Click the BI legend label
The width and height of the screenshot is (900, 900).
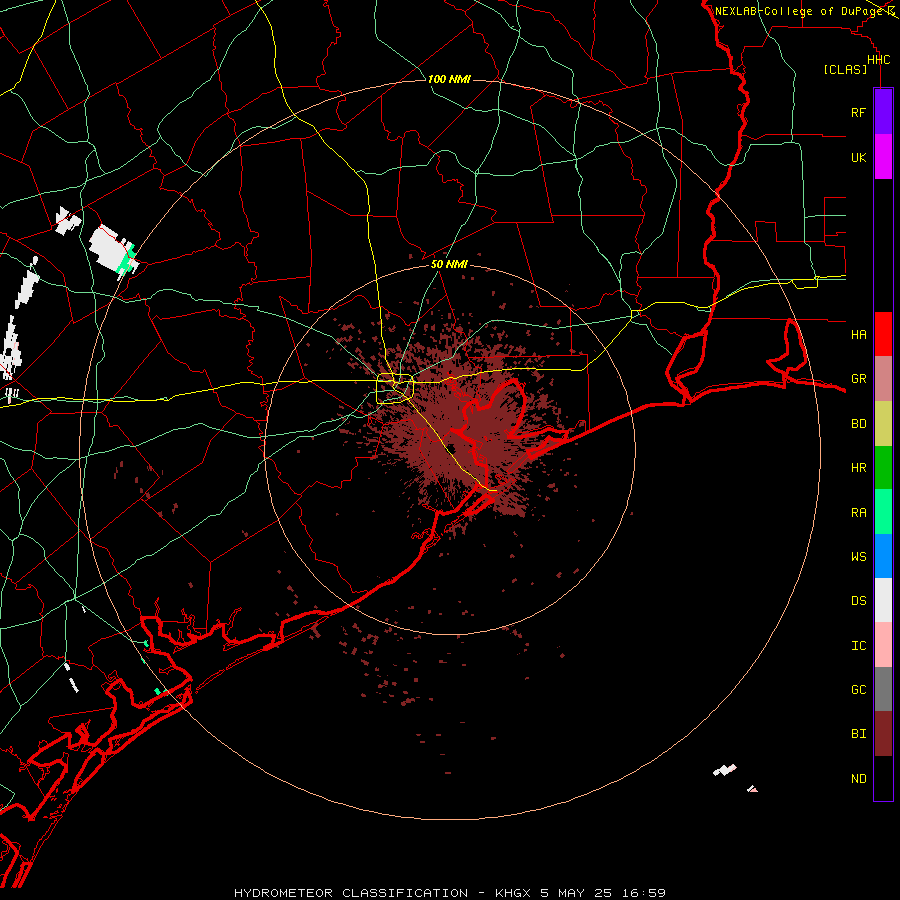(858, 734)
